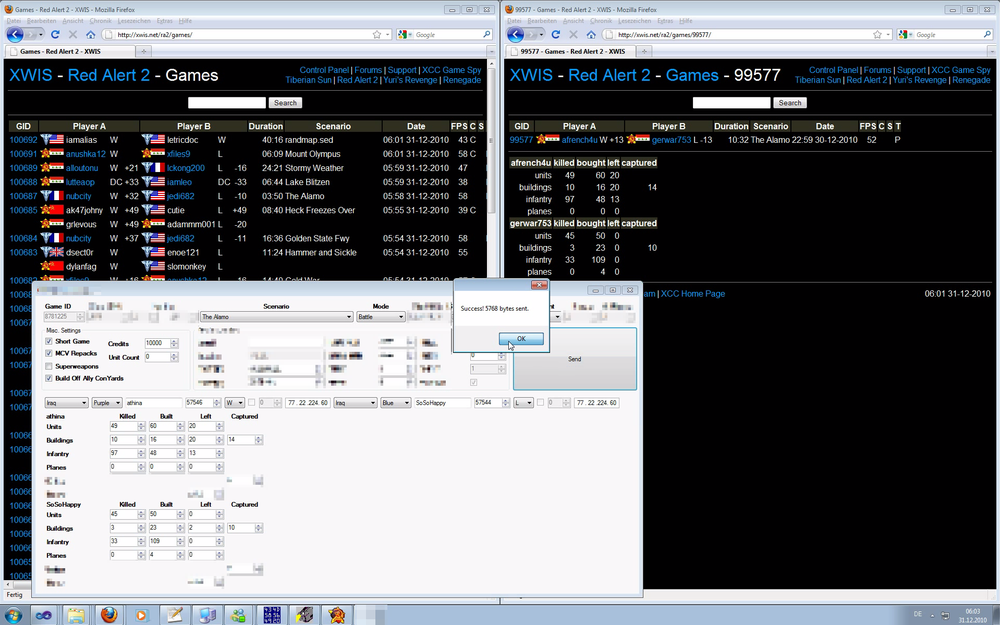Confirm the Success message with OK
The height and width of the screenshot is (625, 1000).
pyautogui.click(x=521, y=339)
